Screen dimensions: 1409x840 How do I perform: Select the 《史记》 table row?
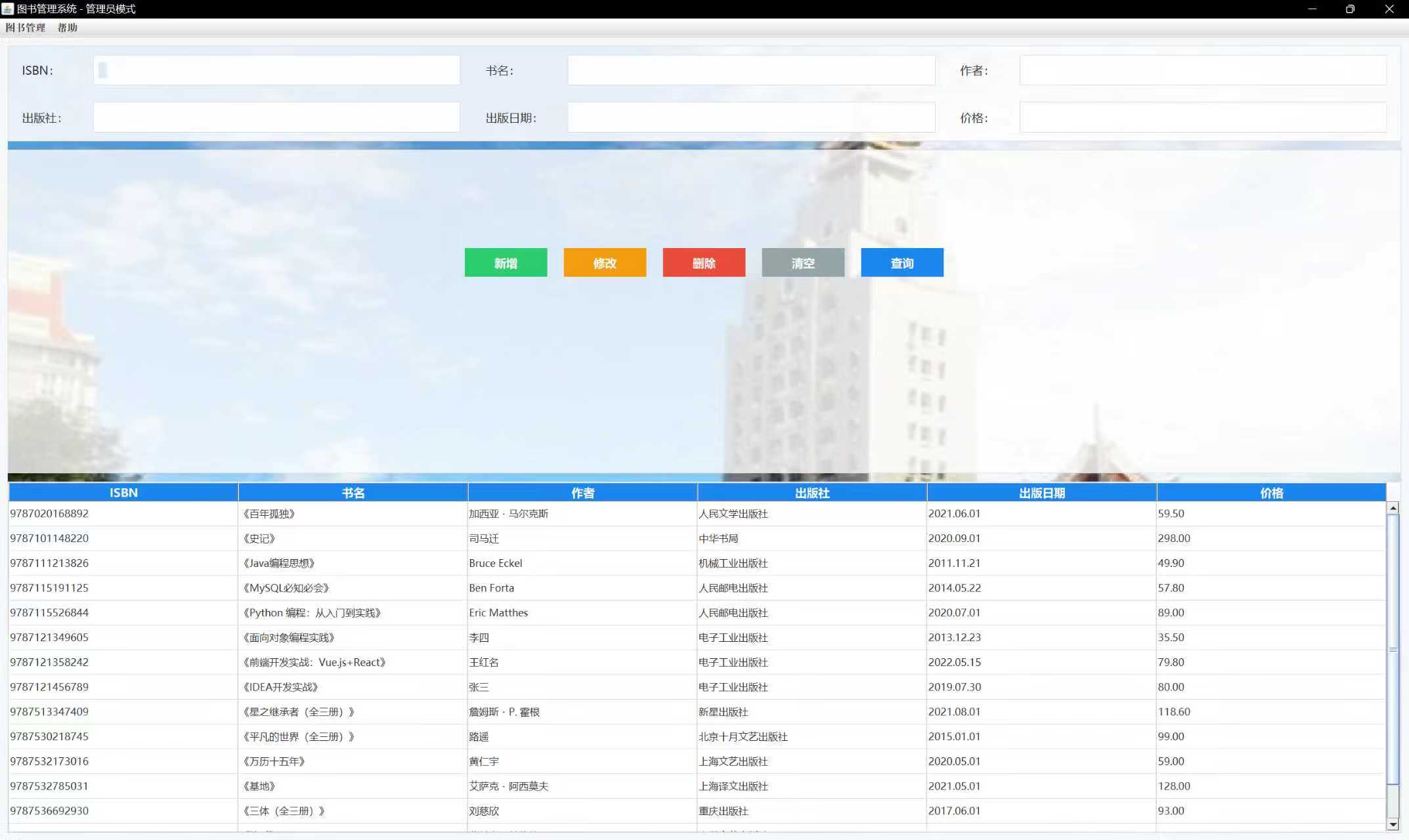(353, 538)
